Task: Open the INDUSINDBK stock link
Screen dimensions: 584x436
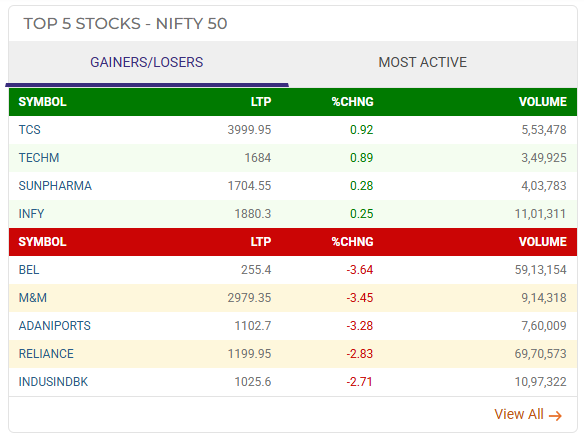Action: [x=53, y=382]
